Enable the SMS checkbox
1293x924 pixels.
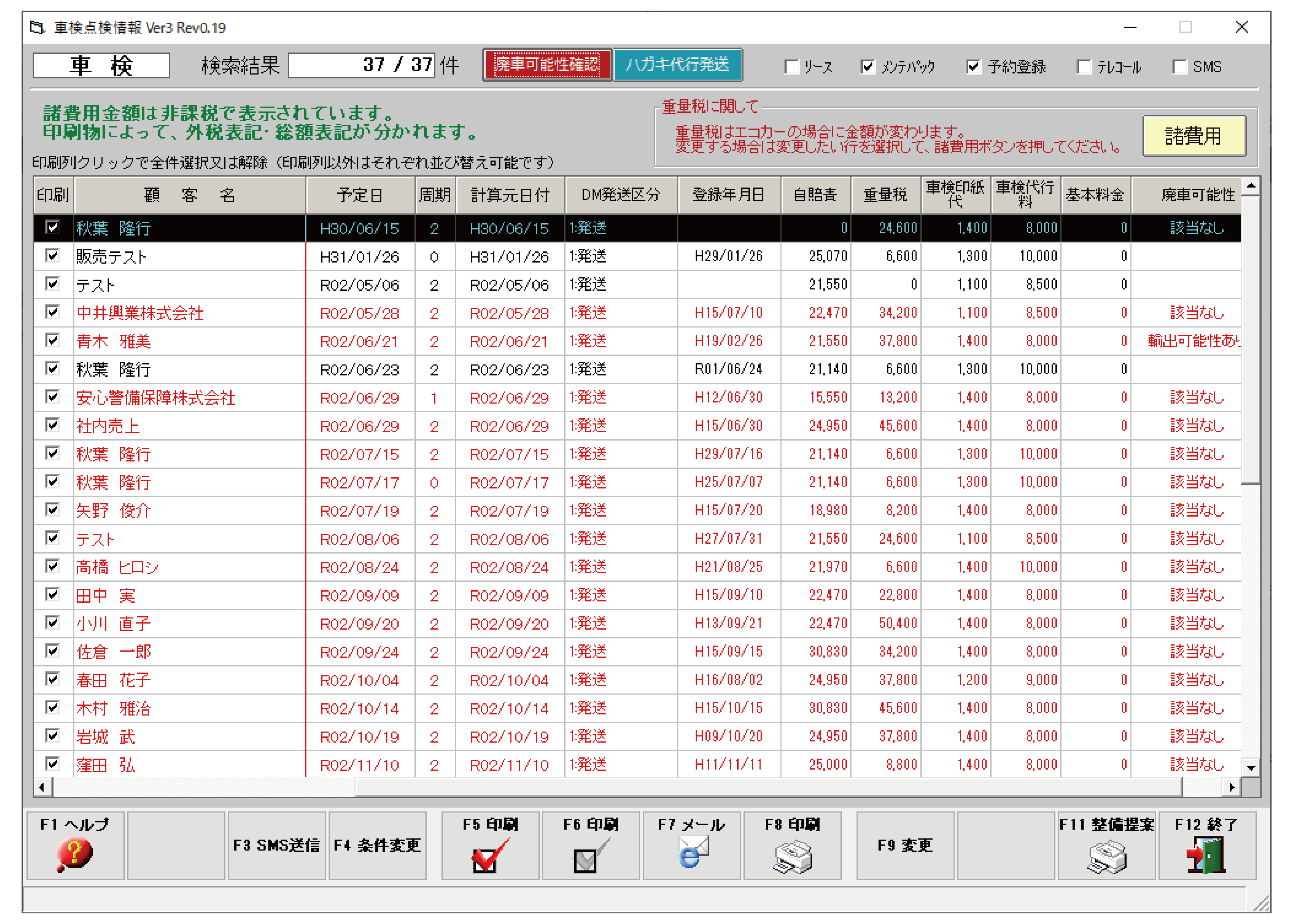pyautogui.click(x=1180, y=67)
